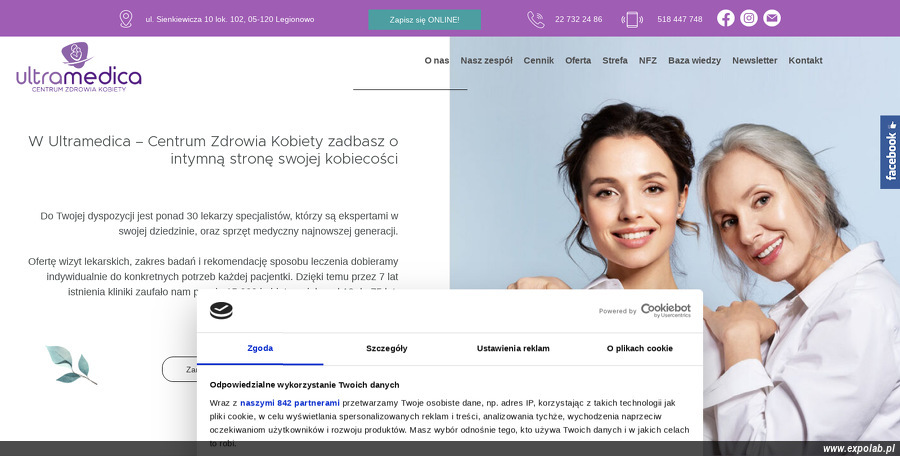Click the Zapisz się ONLINE! button
Image resolution: width=900 pixels, height=456 pixels.
[x=424, y=20]
